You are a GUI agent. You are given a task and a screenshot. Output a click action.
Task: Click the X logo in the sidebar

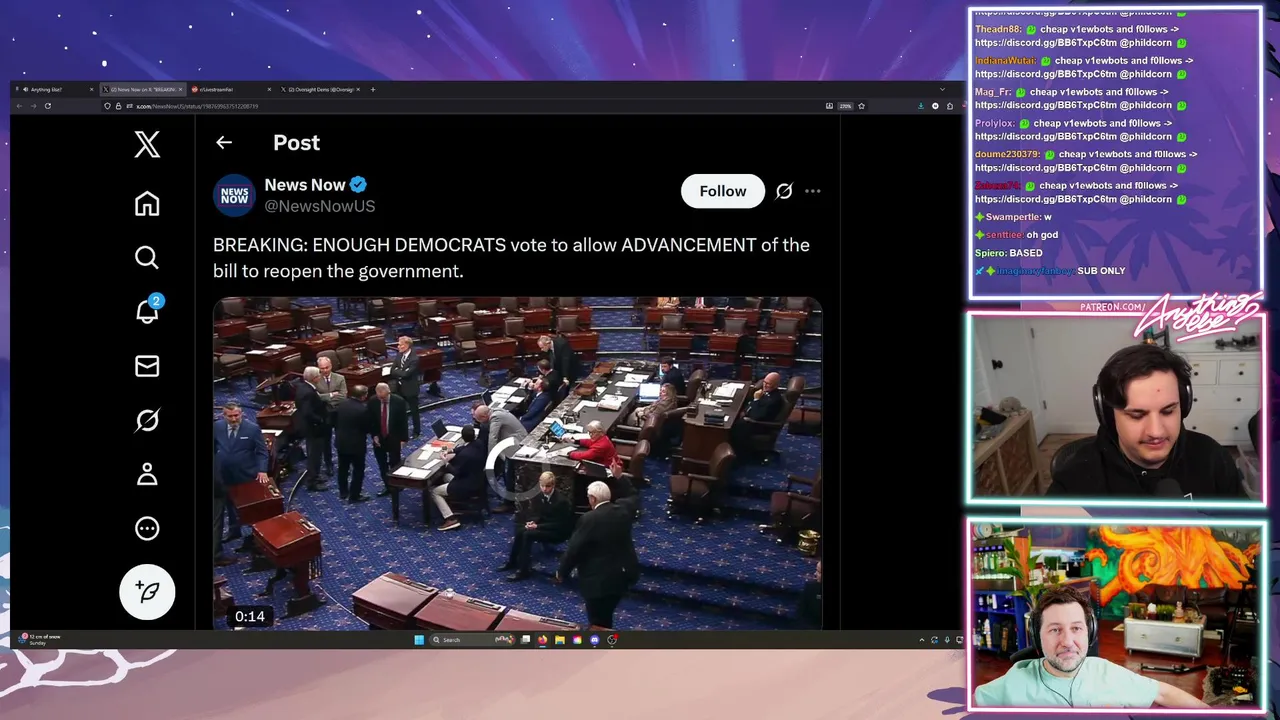pyautogui.click(x=147, y=144)
